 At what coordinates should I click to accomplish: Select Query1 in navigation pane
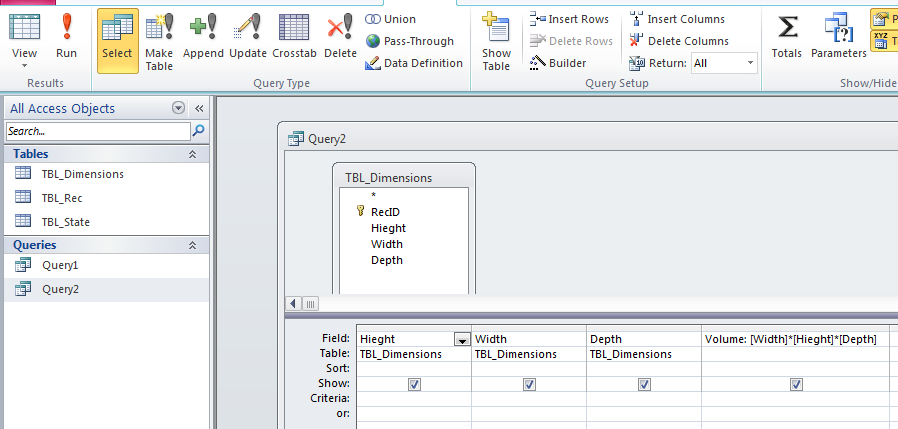(x=107, y=265)
